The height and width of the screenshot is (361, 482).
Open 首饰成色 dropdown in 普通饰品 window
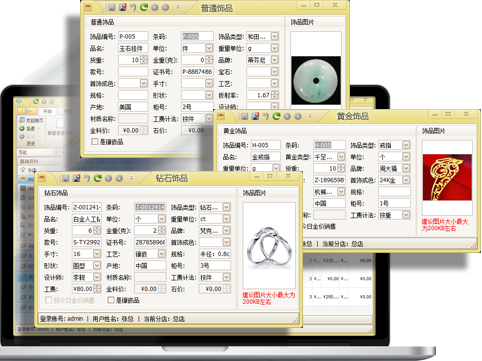144,83
